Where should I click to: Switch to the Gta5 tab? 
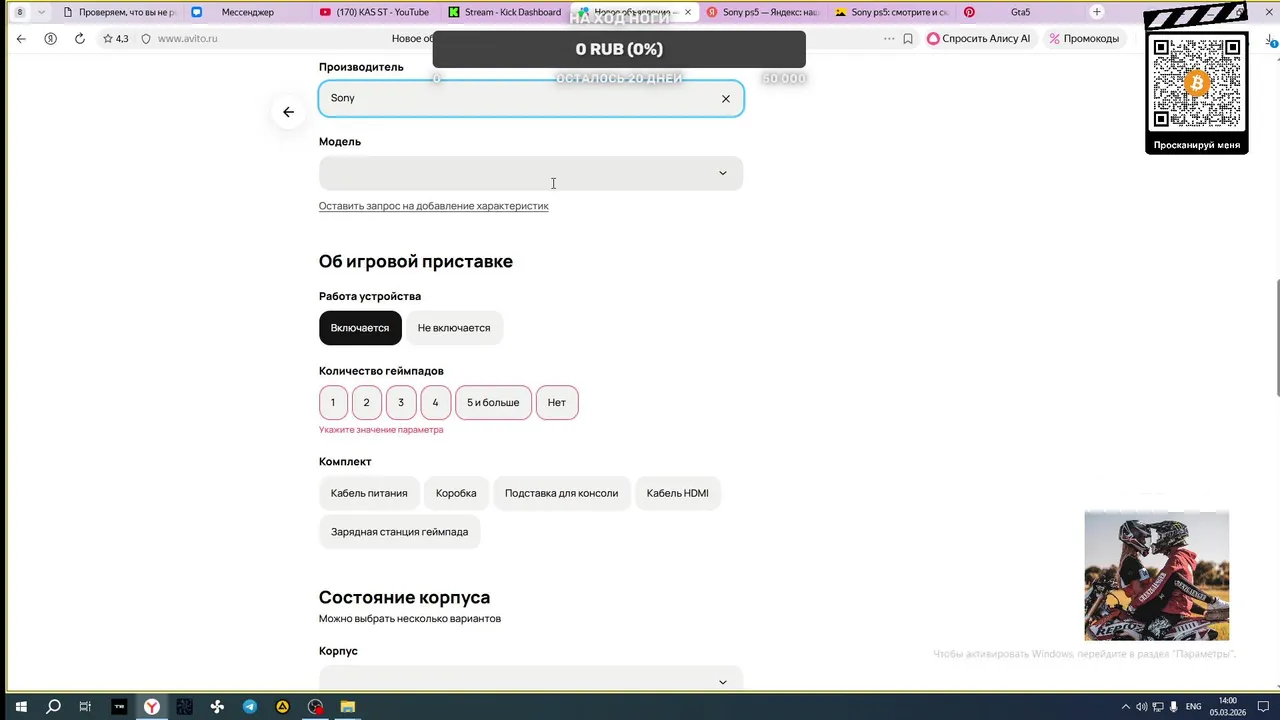(1020, 12)
